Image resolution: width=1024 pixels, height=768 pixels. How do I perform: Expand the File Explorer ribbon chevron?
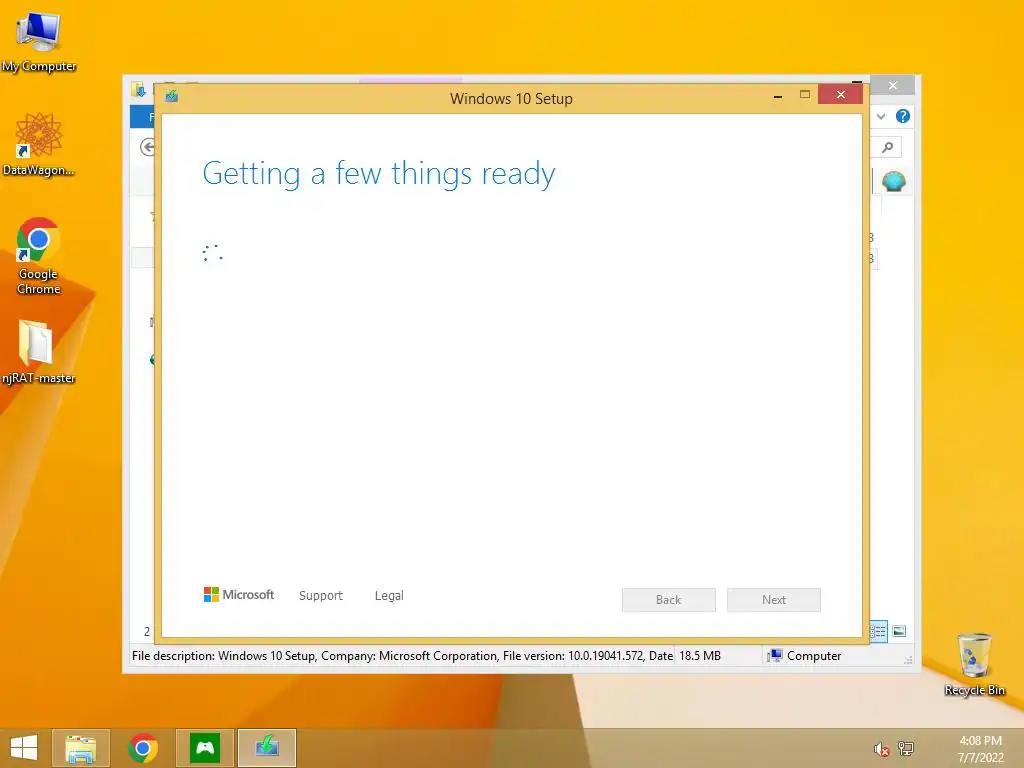tap(881, 116)
